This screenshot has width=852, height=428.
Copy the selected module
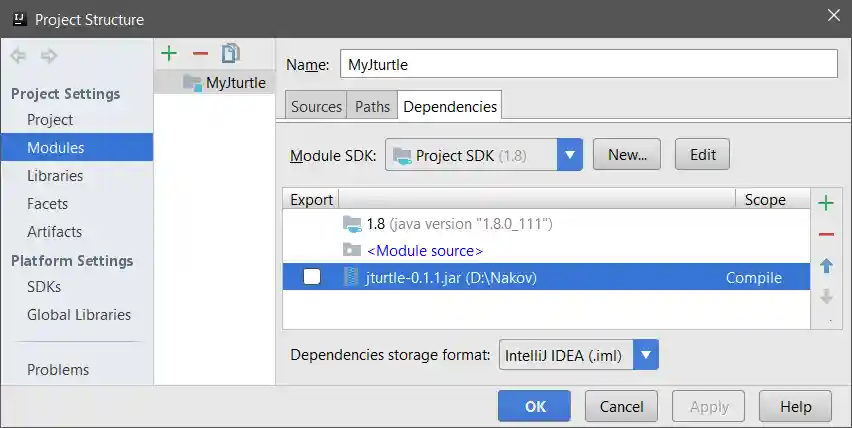pyautogui.click(x=231, y=53)
